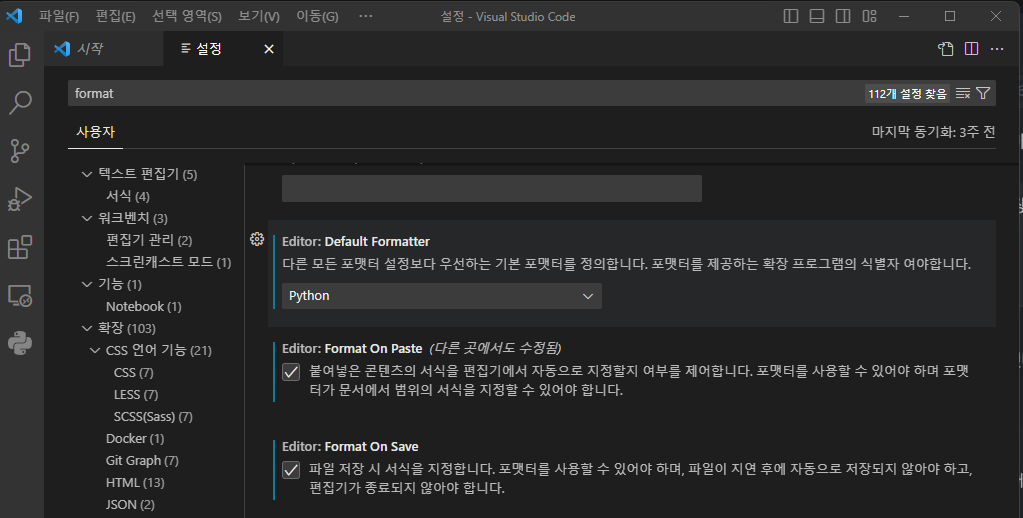
Task: Click gear icon beside Default Formatter
Action: (256, 239)
